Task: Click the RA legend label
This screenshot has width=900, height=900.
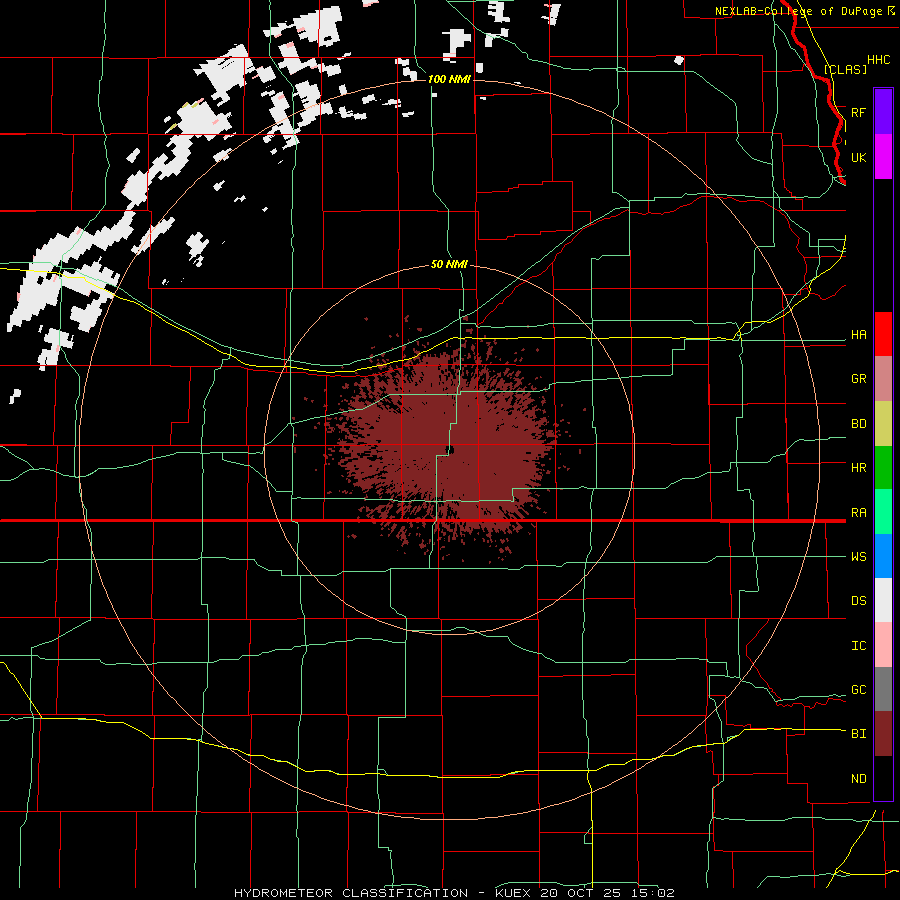Action: 858,513
